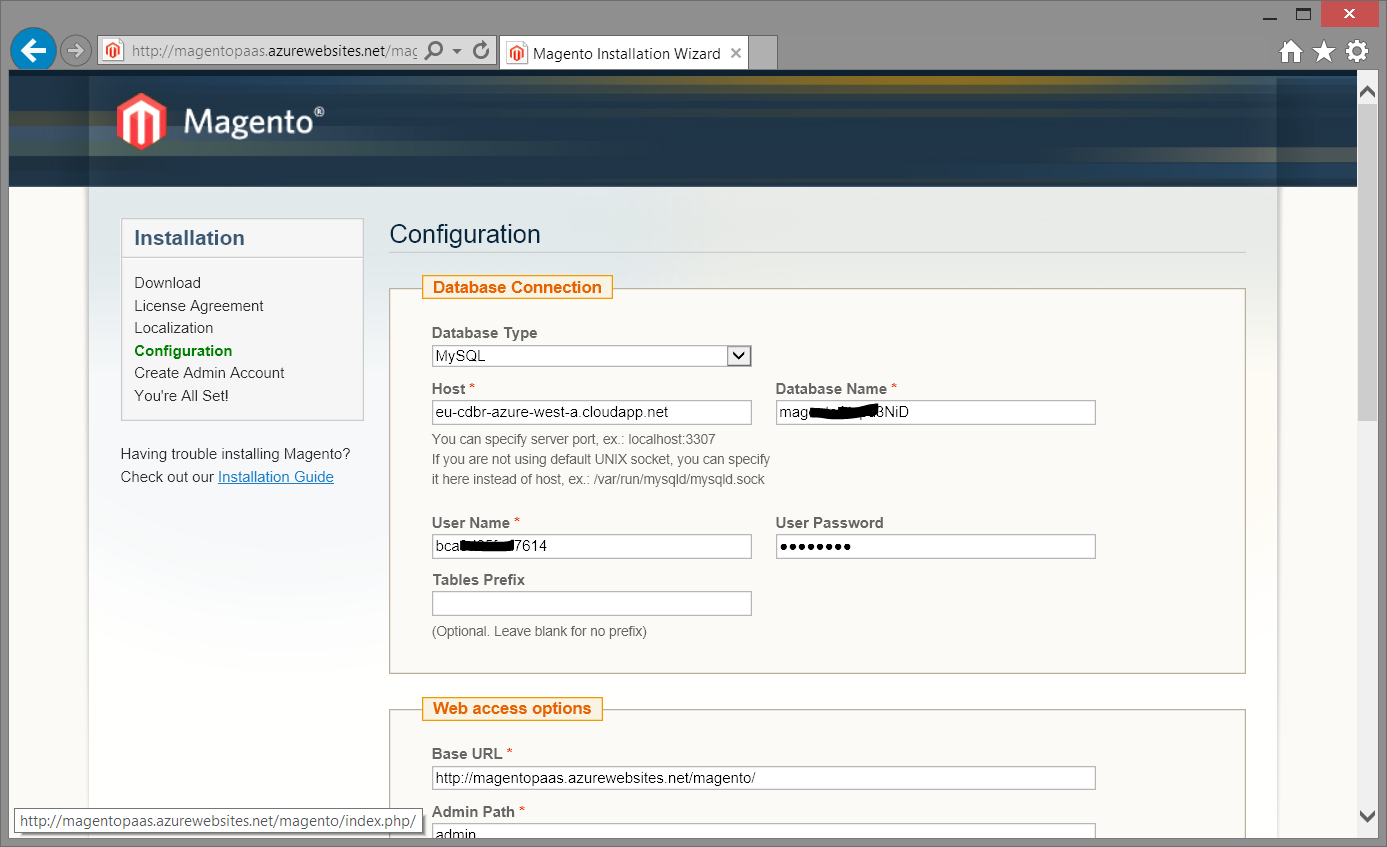Click the Configuration page heading
The height and width of the screenshot is (847, 1387).
coord(465,234)
